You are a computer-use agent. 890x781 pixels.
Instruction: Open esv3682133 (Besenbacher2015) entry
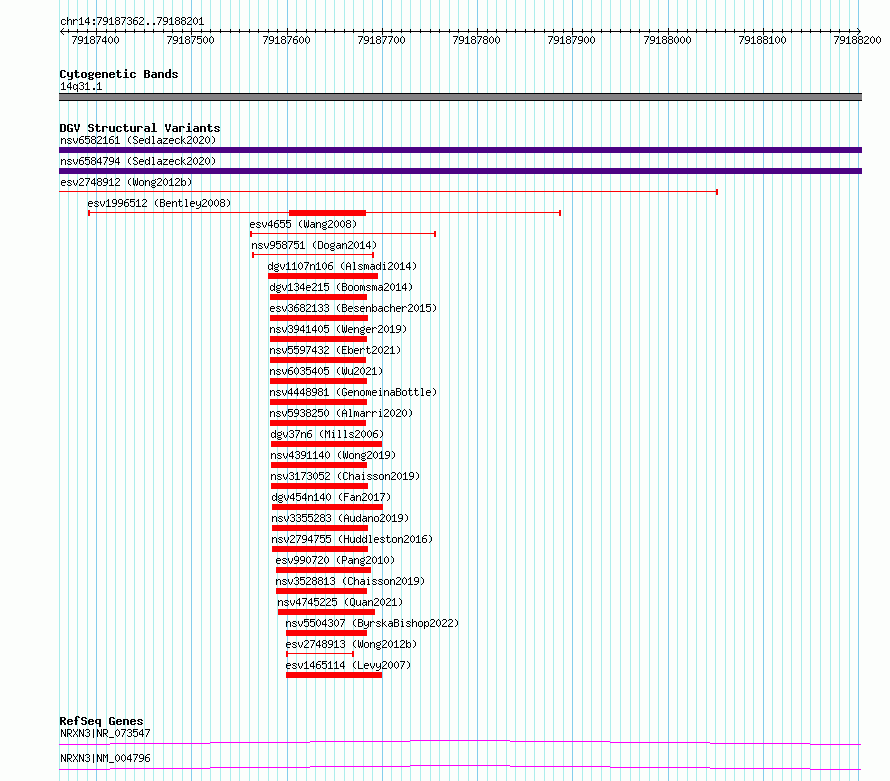[353, 308]
